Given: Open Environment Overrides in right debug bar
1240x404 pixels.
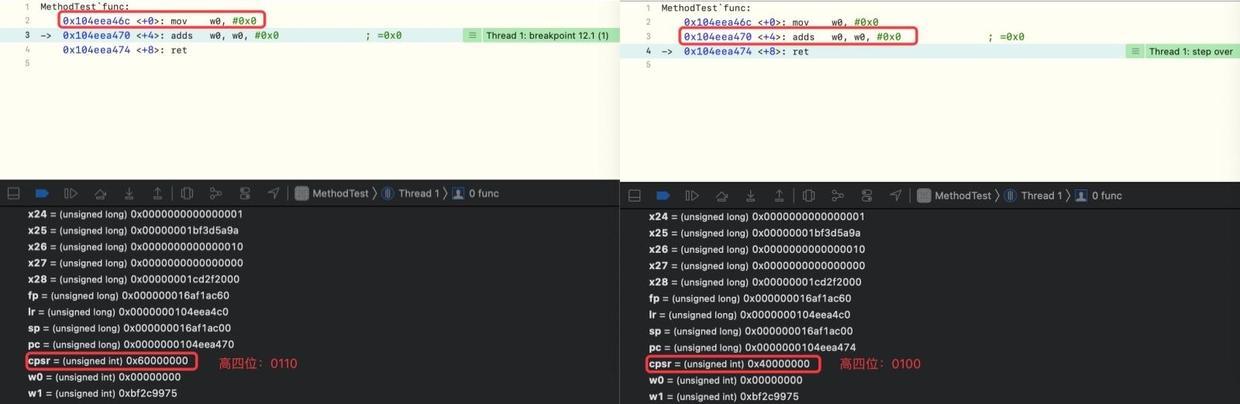Looking at the screenshot, I should (x=867, y=196).
